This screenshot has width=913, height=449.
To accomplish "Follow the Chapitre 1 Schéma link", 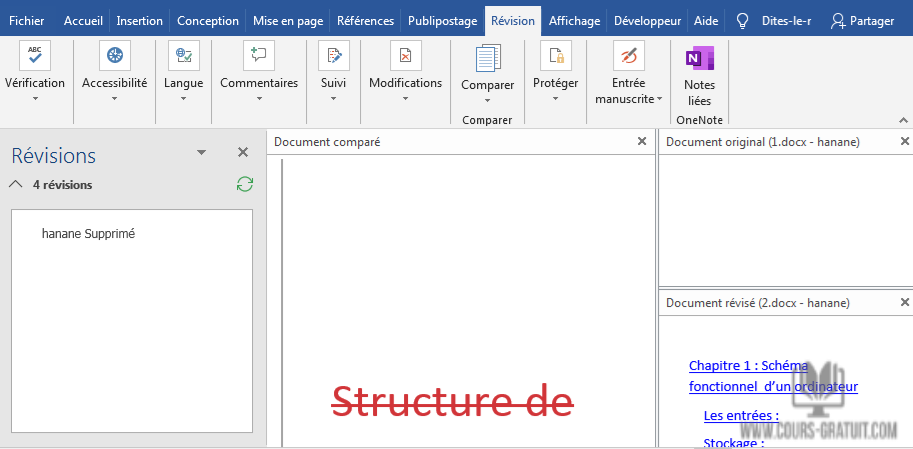I will click(x=748, y=366).
